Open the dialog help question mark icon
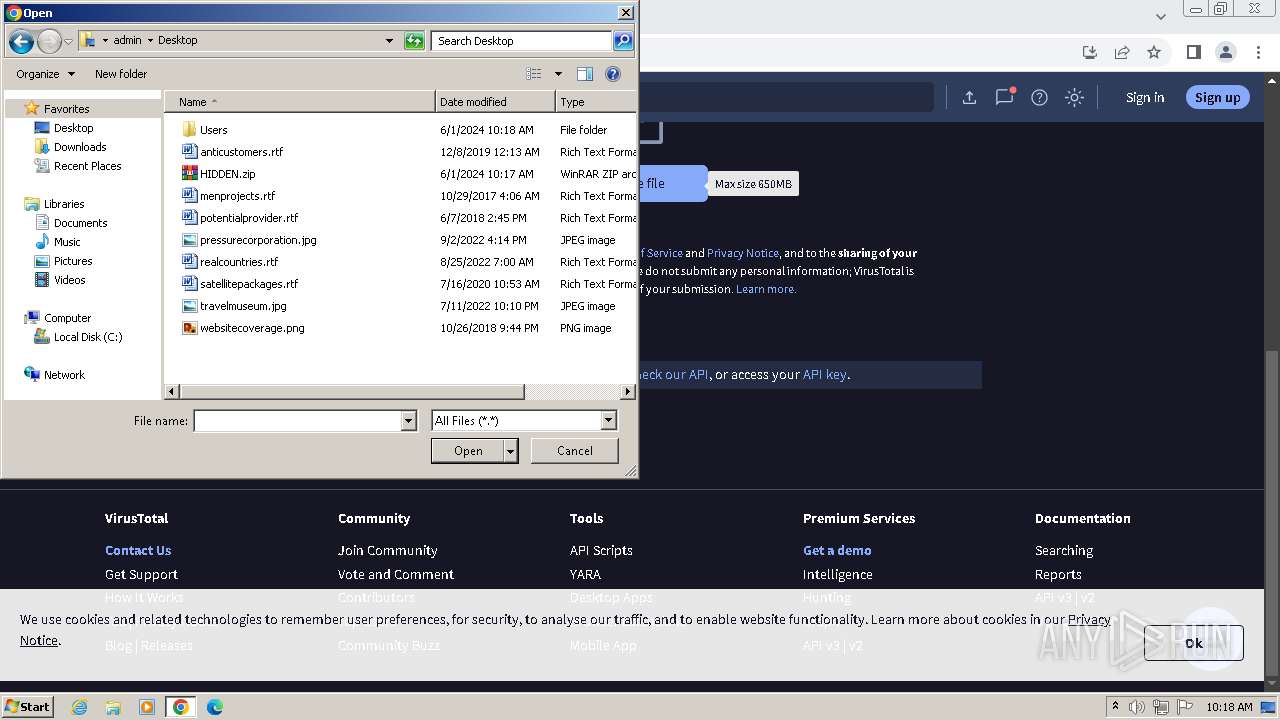The height and width of the screenshot is (720, 1280). pyautogui.click(x=613, y=74)
